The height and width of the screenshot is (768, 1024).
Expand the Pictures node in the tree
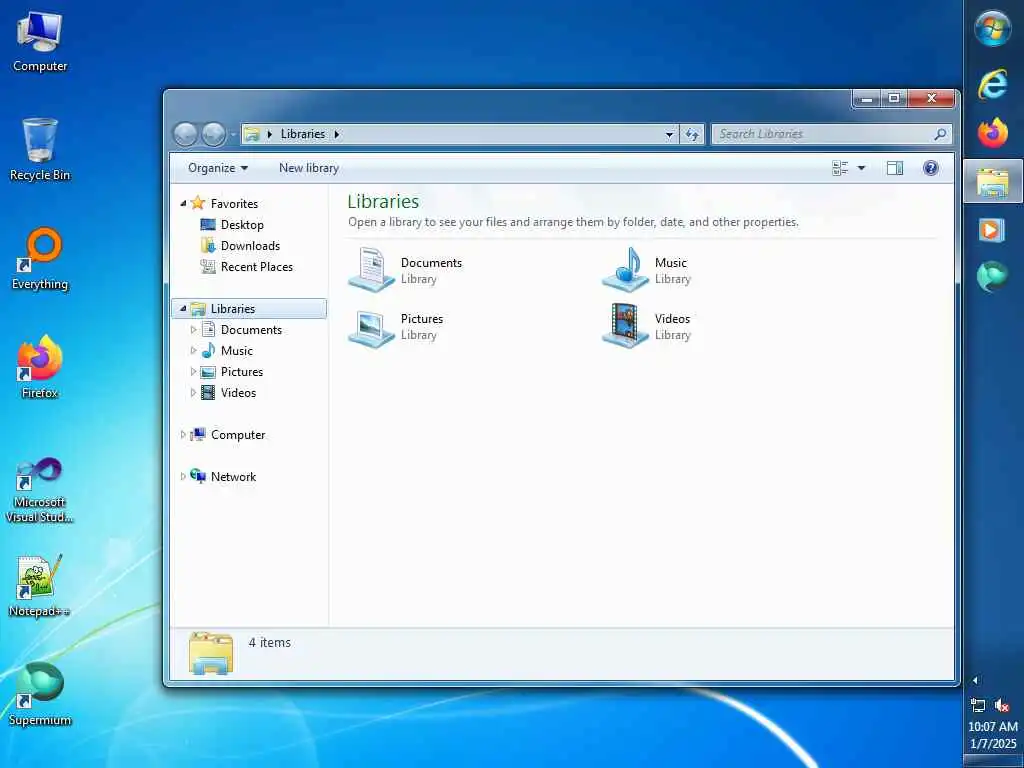point(193,372)
